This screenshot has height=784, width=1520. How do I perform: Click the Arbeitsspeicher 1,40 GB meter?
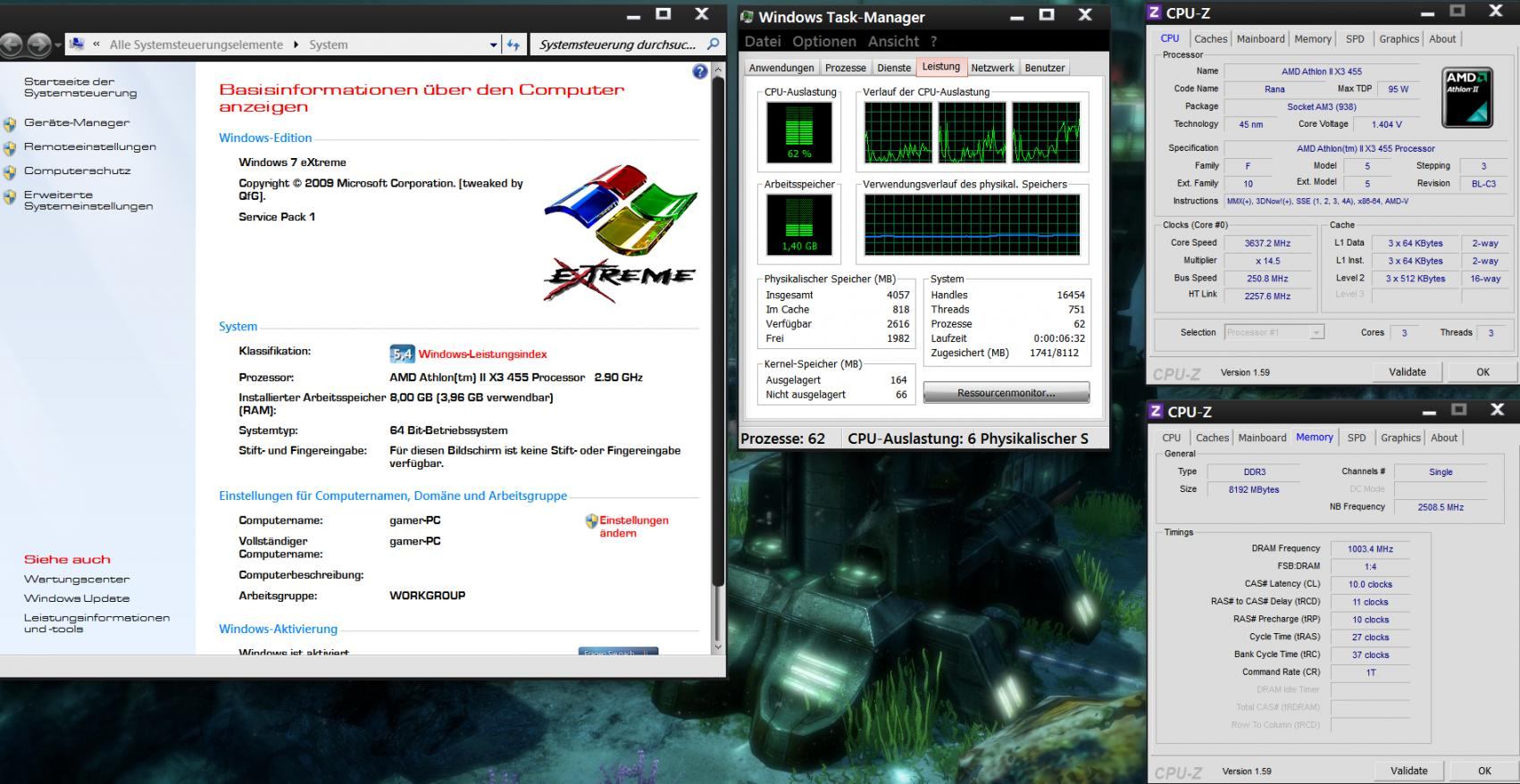coord(799,224)
